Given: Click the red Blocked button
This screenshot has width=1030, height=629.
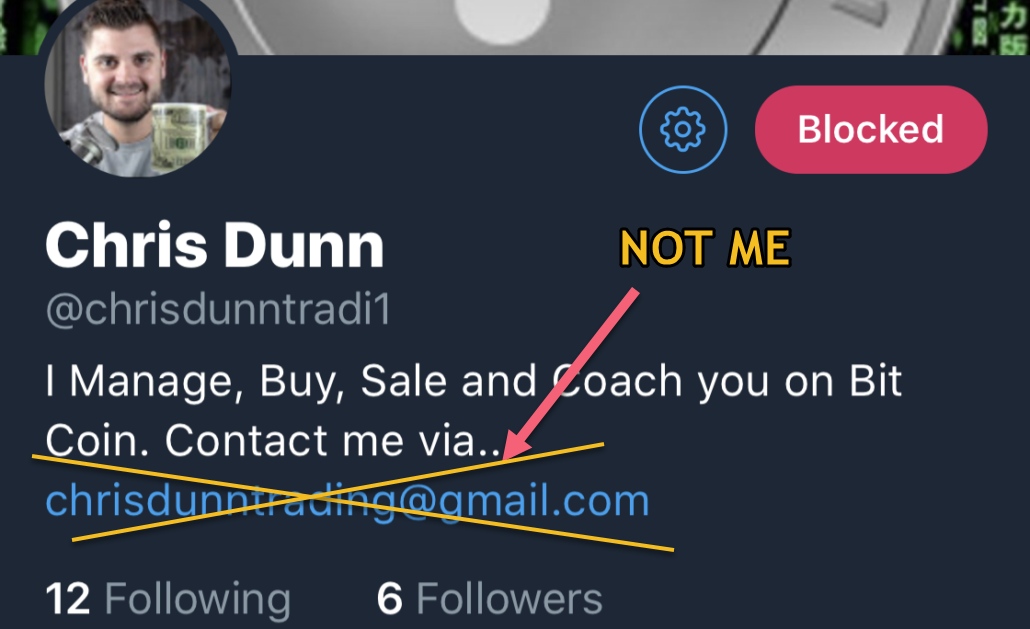Looking at the screenshot, I should (871, 129).
